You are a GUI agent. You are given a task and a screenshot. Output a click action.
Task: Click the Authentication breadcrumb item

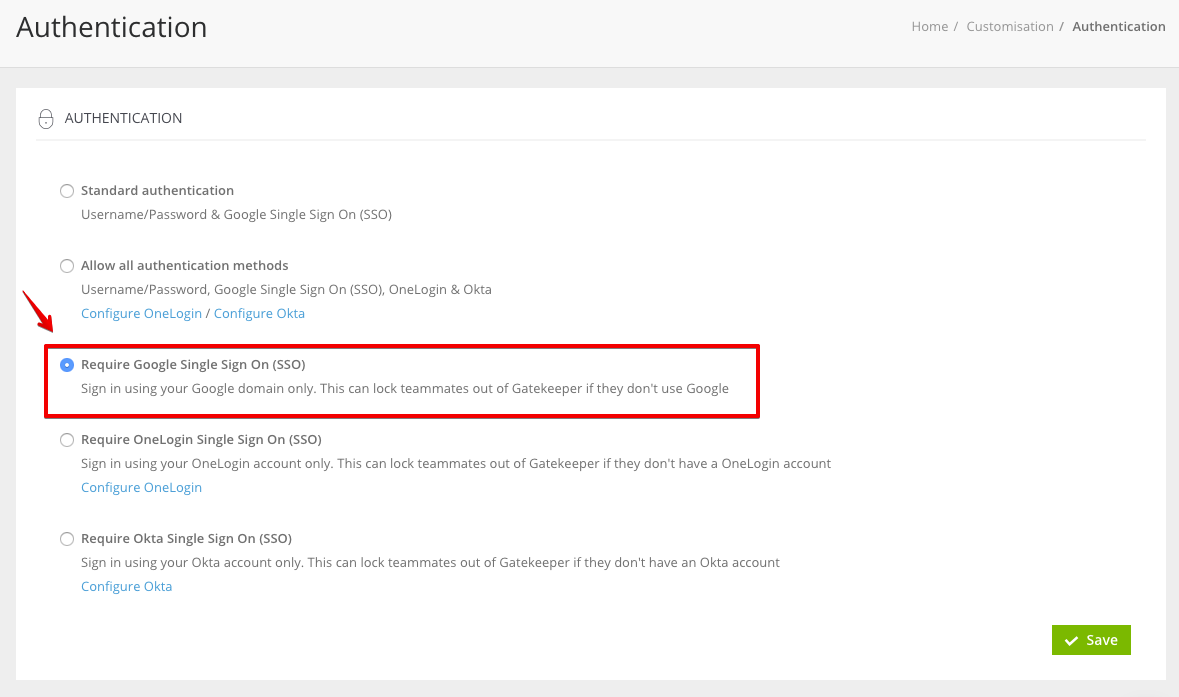tap(1119, 26)
